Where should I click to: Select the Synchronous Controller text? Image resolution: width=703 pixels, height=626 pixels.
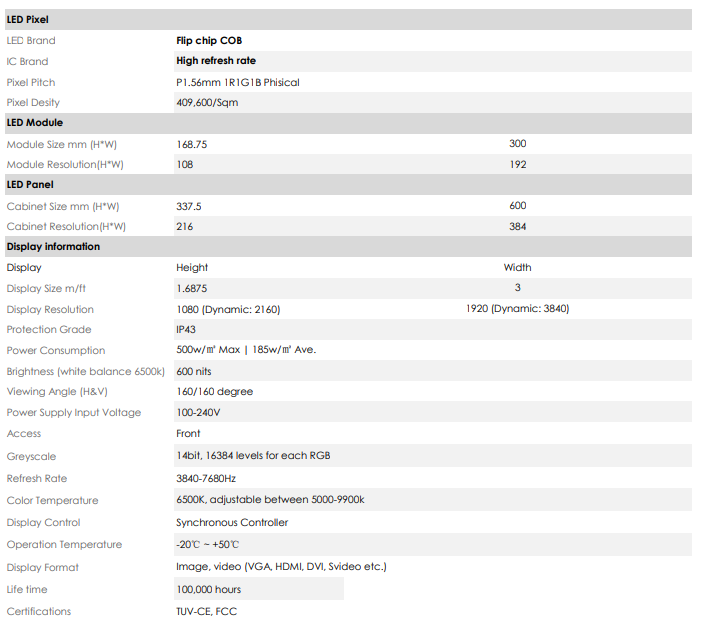232,522
